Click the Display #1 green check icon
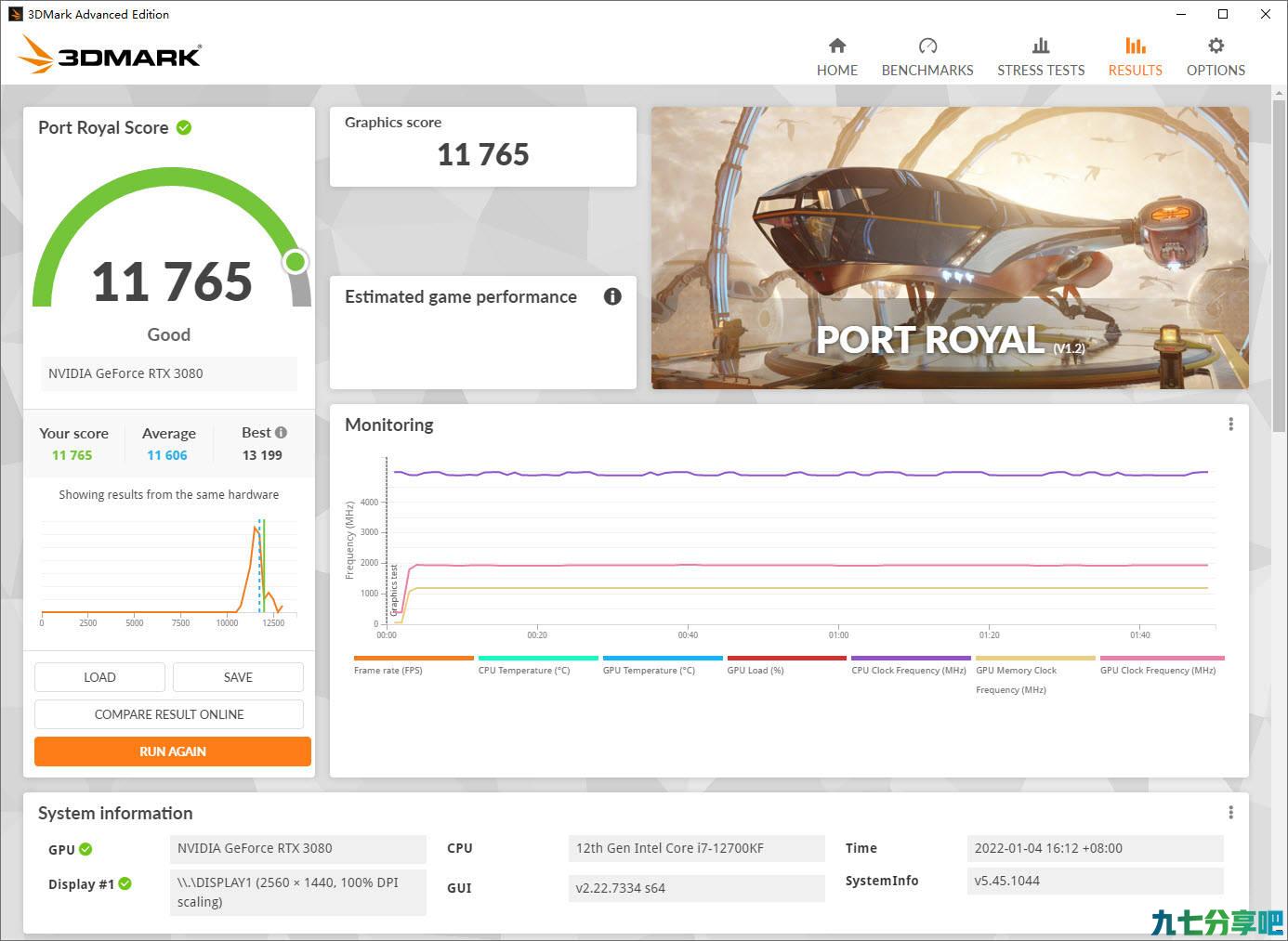Screen dimensions: 1288x941 pyautogui.click(x=125, y=883)
